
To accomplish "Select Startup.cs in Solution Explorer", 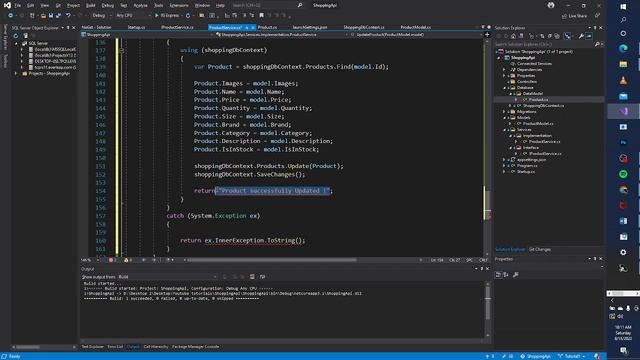I will click(x=526, y=172).
